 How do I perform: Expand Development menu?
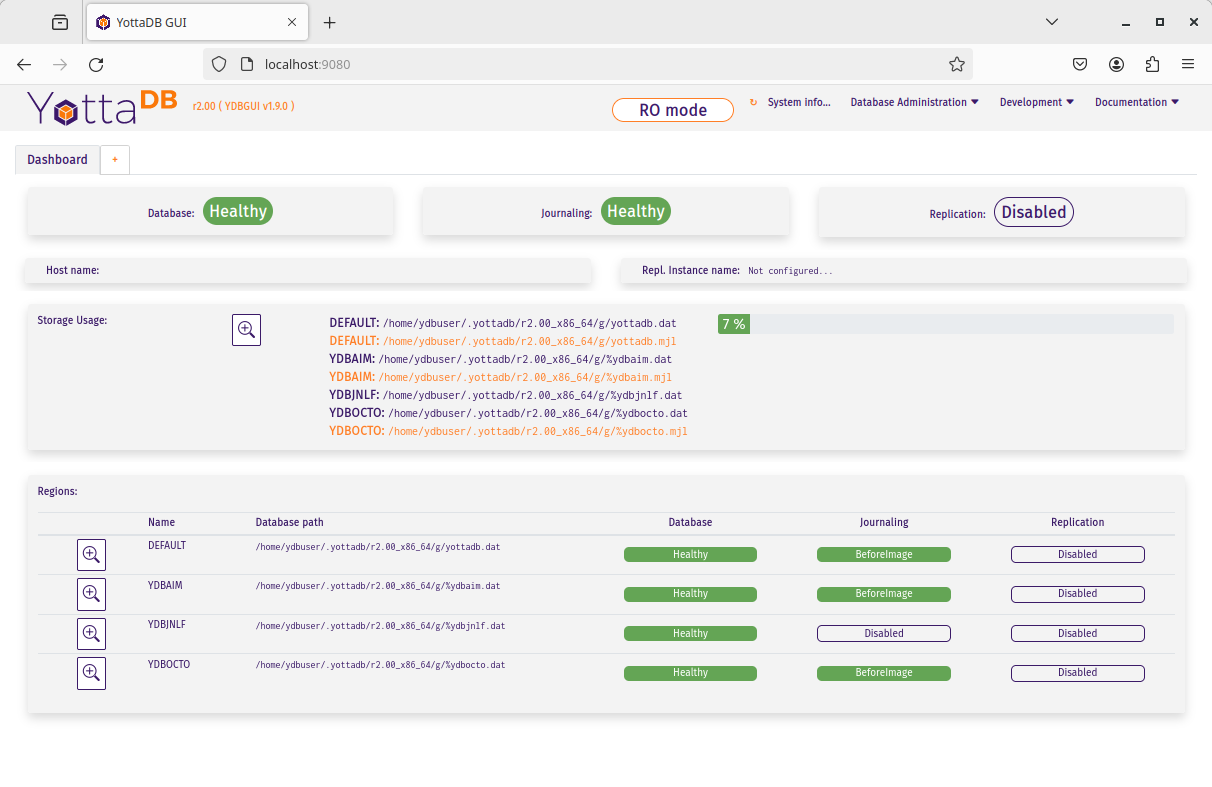1037,102
